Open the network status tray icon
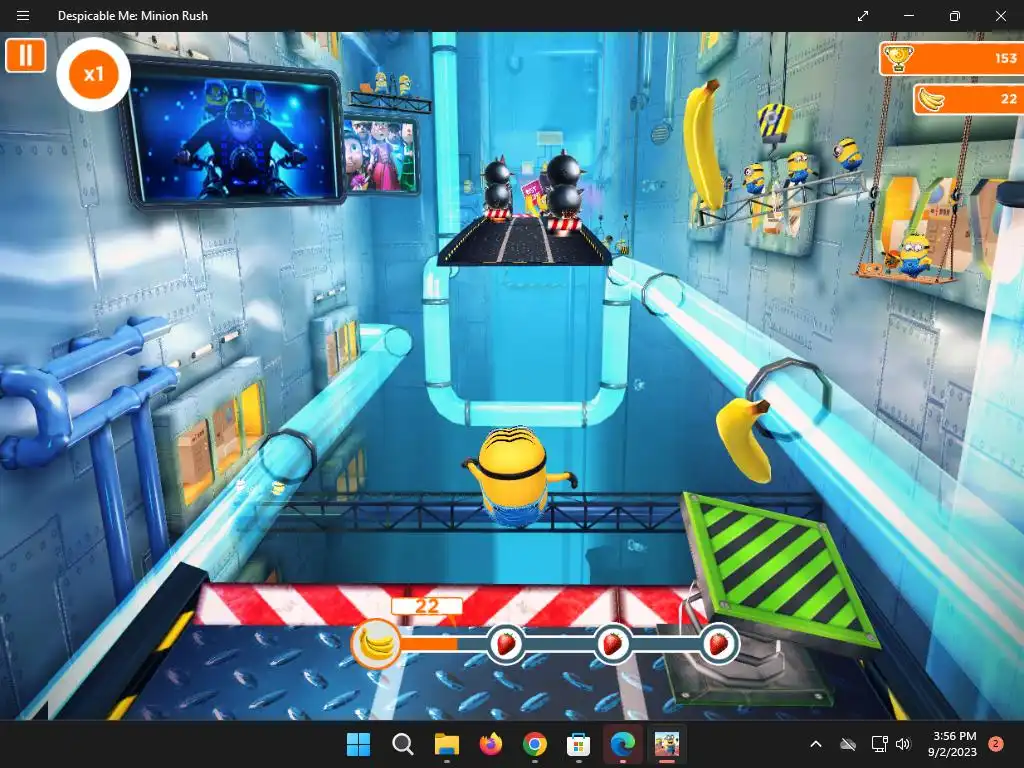The width and height of the screenshot is (1024, 768). (x=879, y=744)
